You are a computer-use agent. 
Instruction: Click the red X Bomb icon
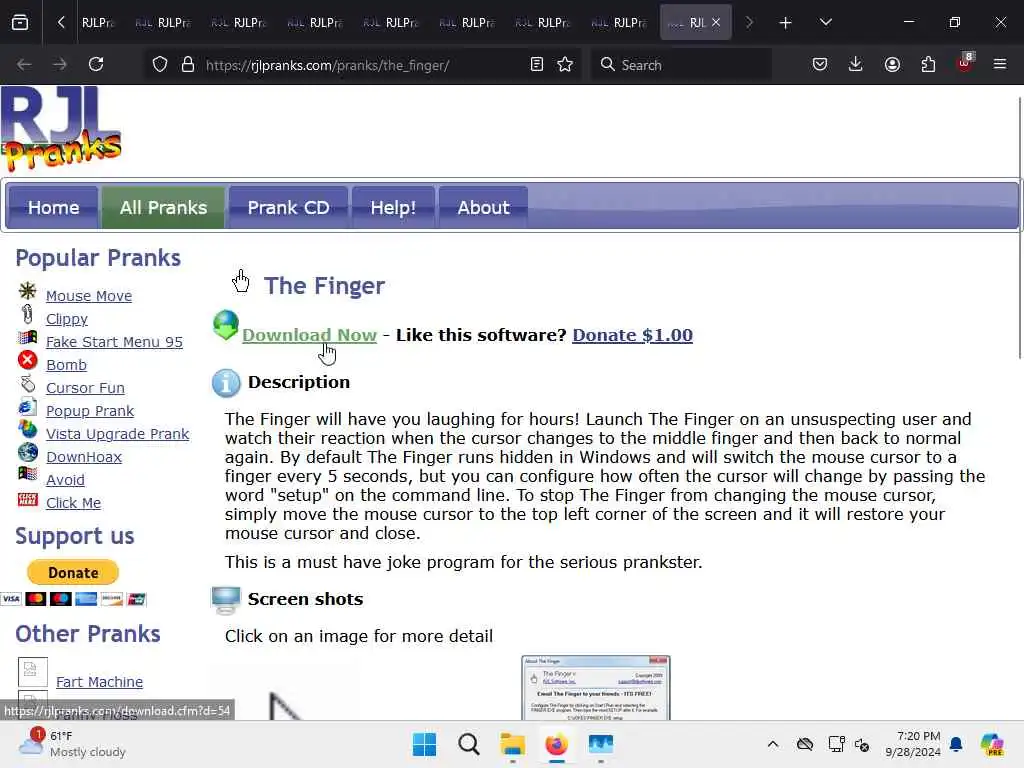pos(27,360)
